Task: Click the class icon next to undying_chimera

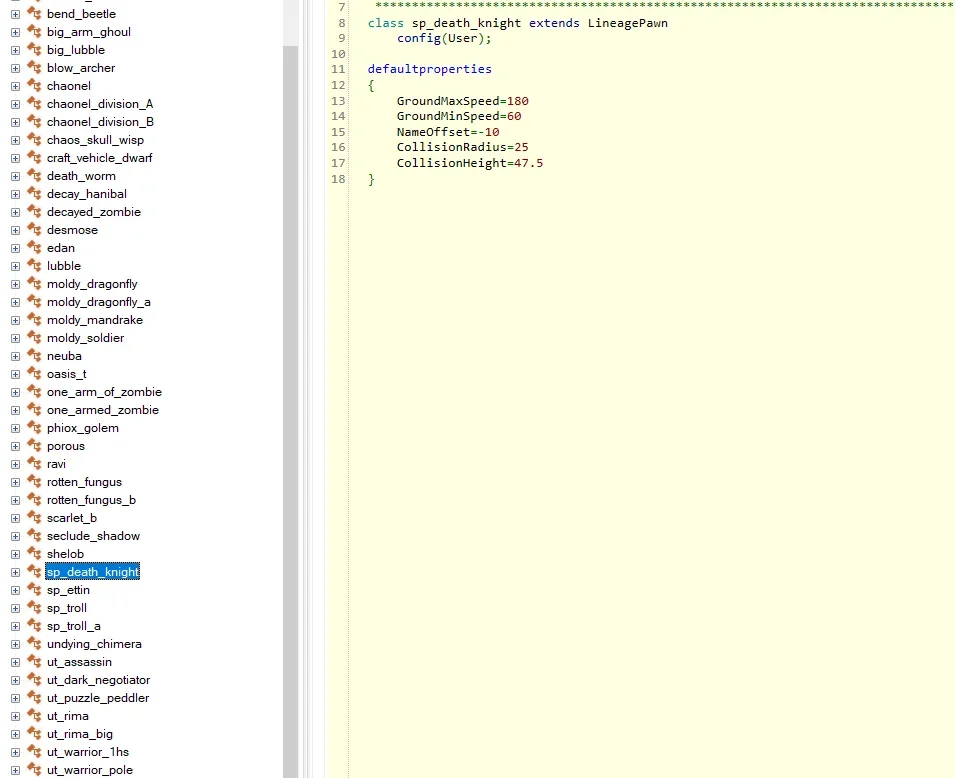Action: (34, 644)
